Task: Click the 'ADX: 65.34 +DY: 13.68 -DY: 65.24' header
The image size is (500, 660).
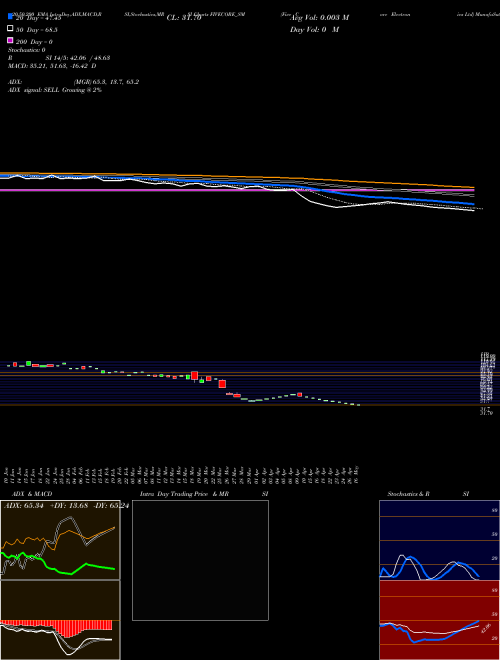Action: 66,505
